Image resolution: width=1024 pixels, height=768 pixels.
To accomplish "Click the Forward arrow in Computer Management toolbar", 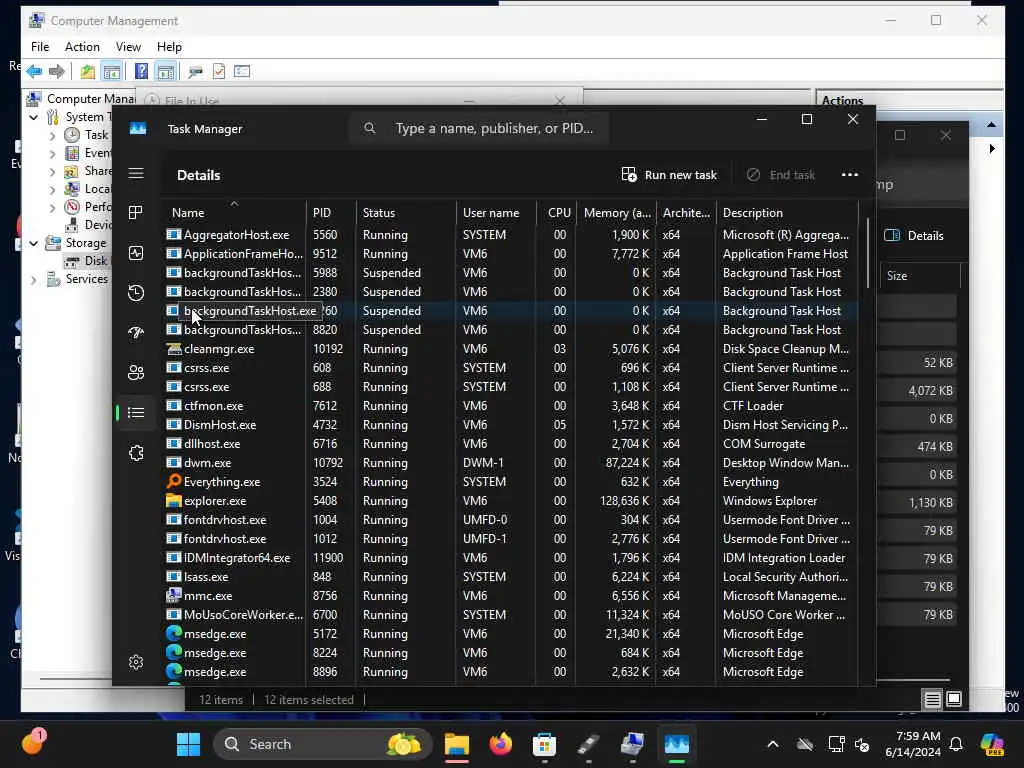I will [x=57, y=71].
